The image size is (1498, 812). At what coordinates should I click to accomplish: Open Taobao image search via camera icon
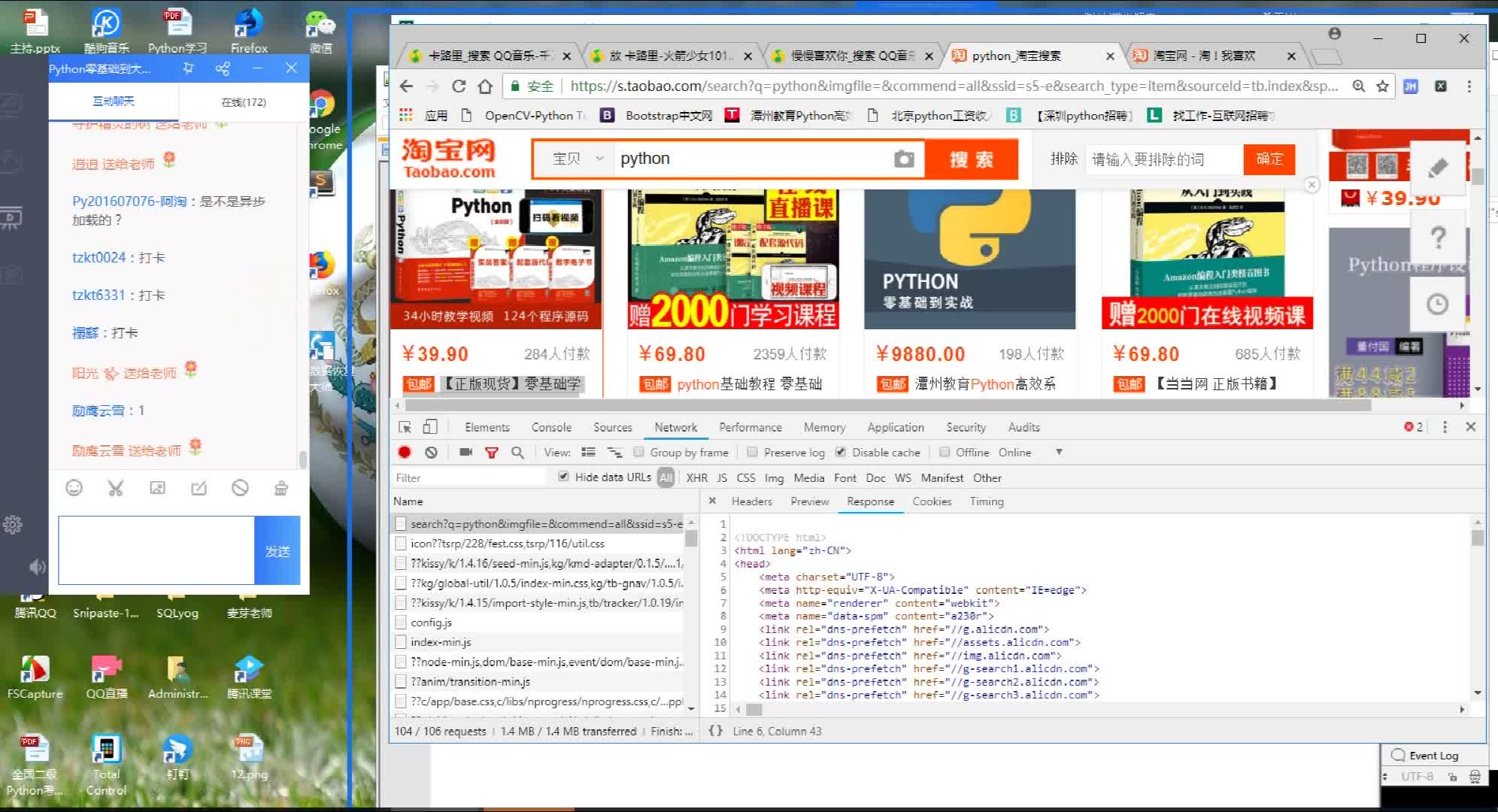click(x=904, y=159)
